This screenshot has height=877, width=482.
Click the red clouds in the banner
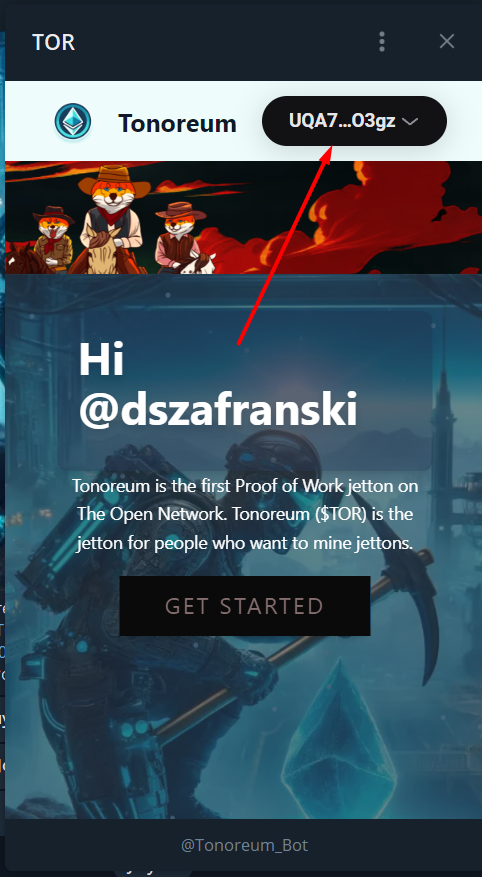363,218
